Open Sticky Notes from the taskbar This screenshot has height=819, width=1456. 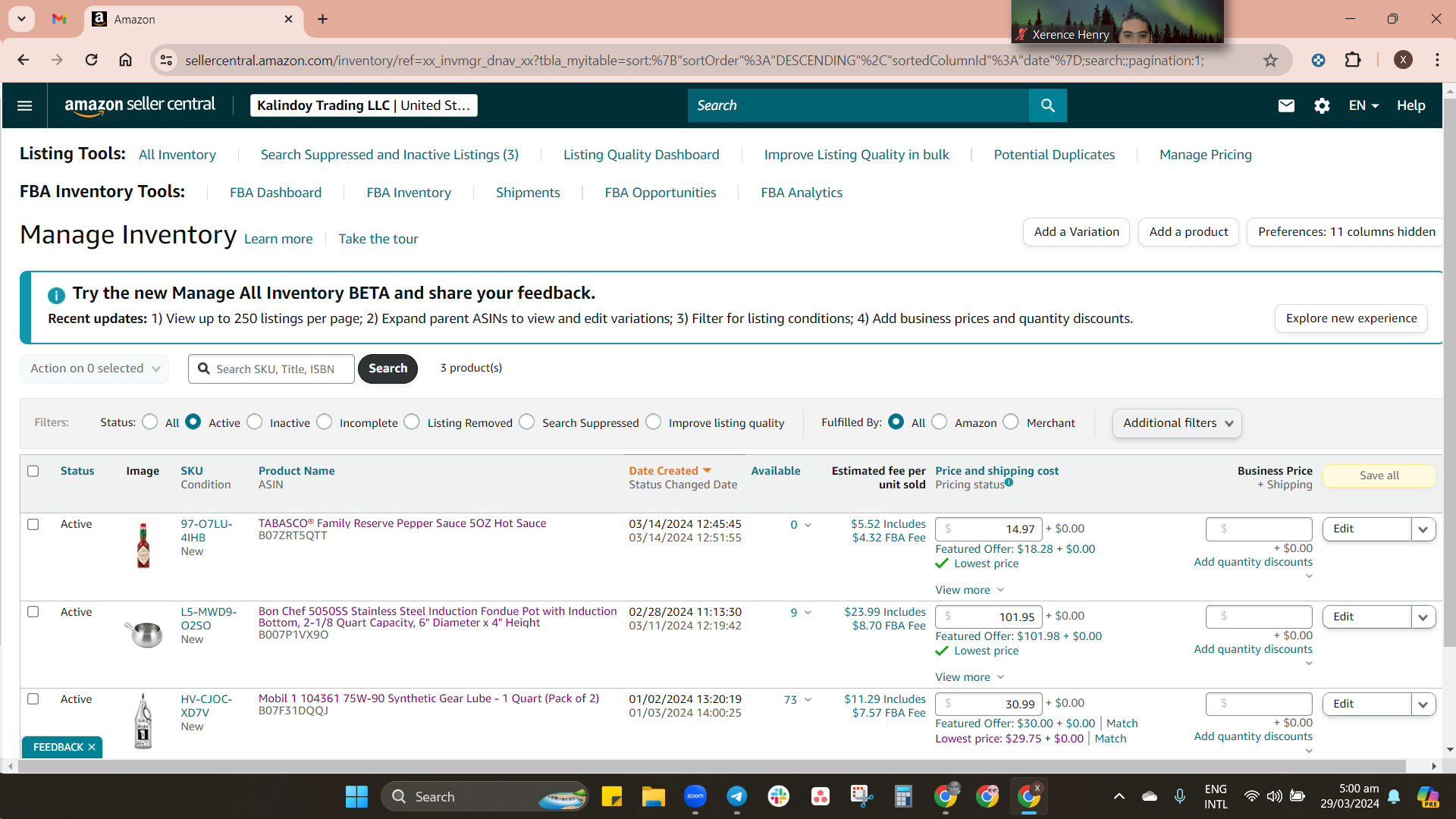coord(611,796)
